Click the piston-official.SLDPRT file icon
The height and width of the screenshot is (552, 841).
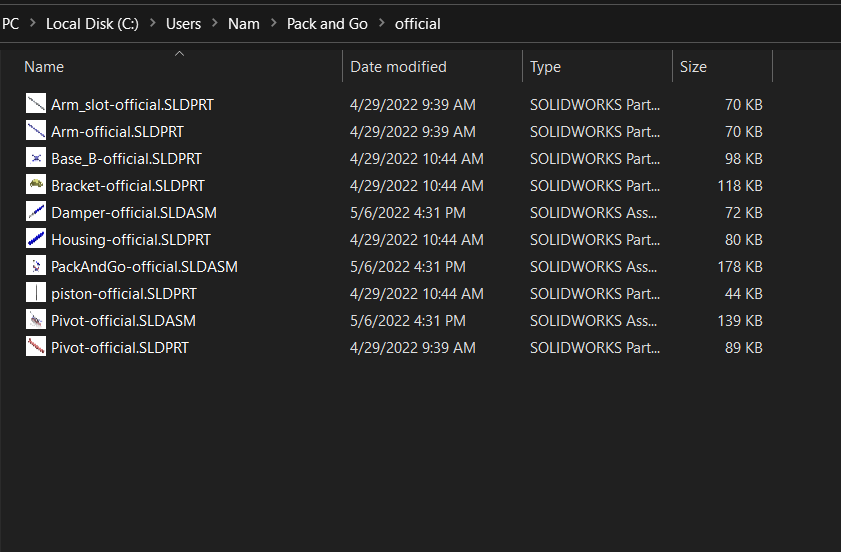click(36, 292)
